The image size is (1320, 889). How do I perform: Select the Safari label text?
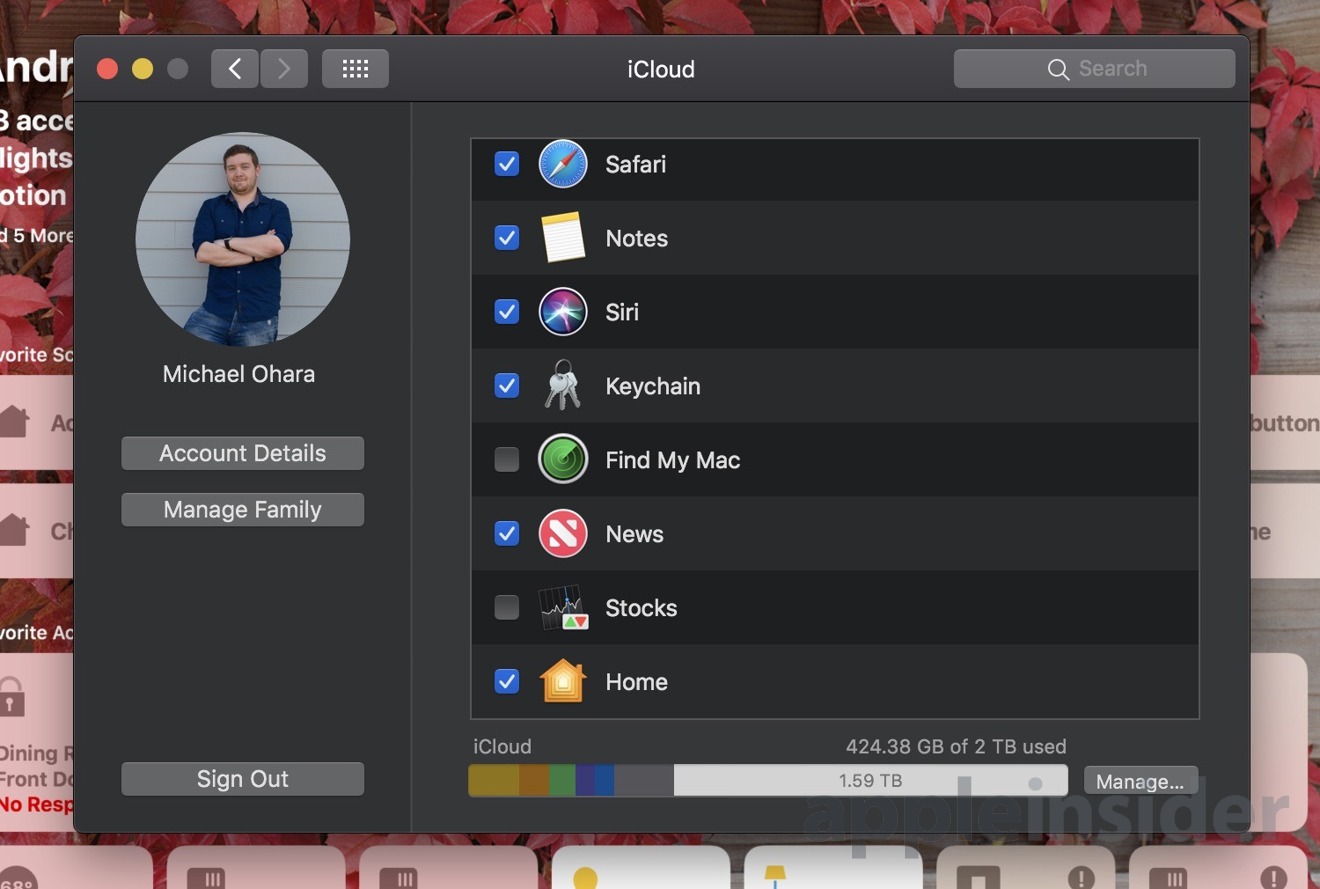click(x=636, y=164)
